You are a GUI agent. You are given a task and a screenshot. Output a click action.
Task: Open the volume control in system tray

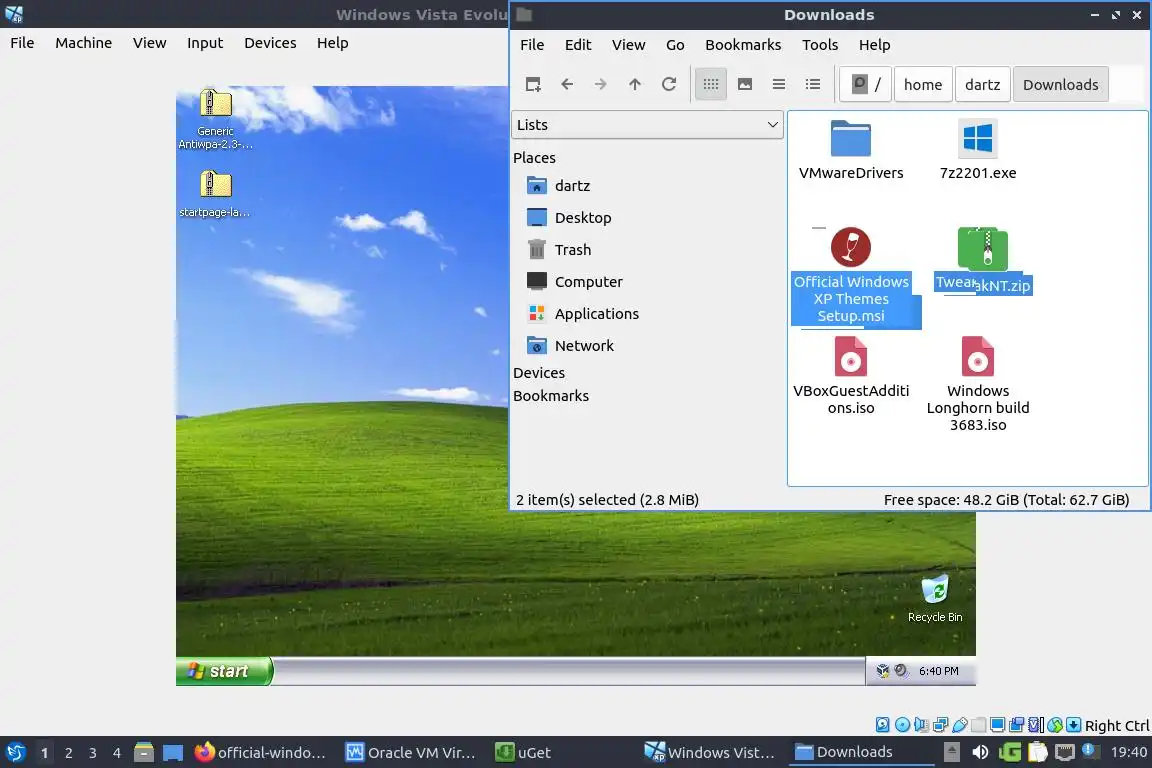click(x=980, y=753)
